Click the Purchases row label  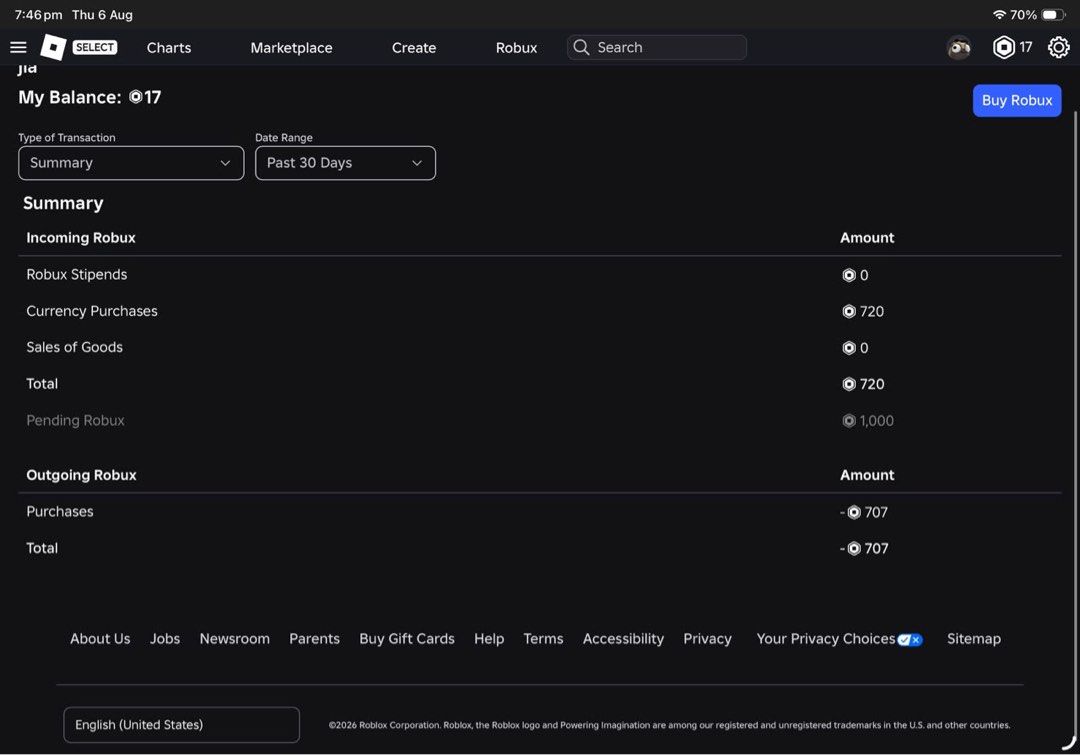point(60,512)
